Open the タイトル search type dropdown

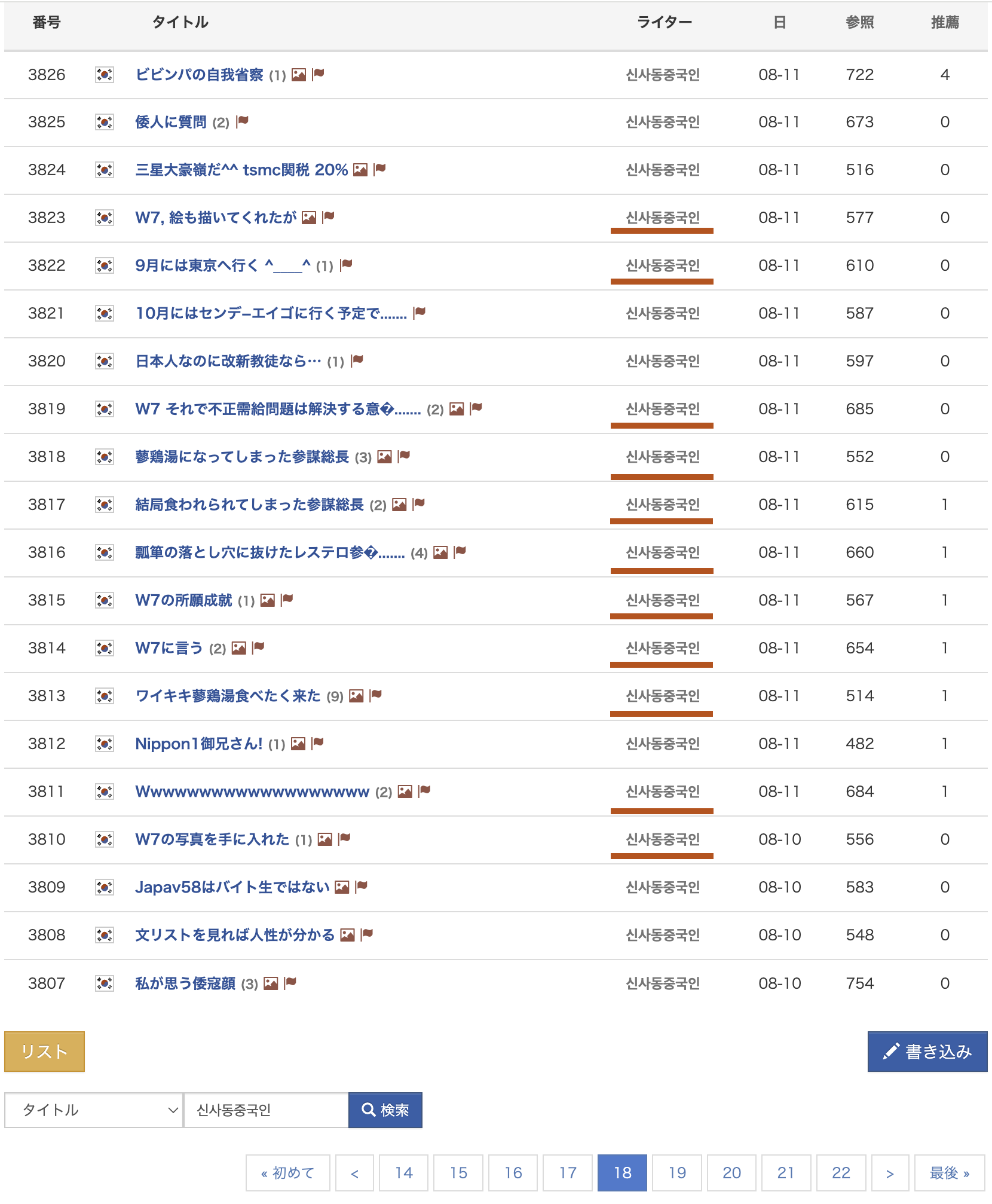[94, 1110]
